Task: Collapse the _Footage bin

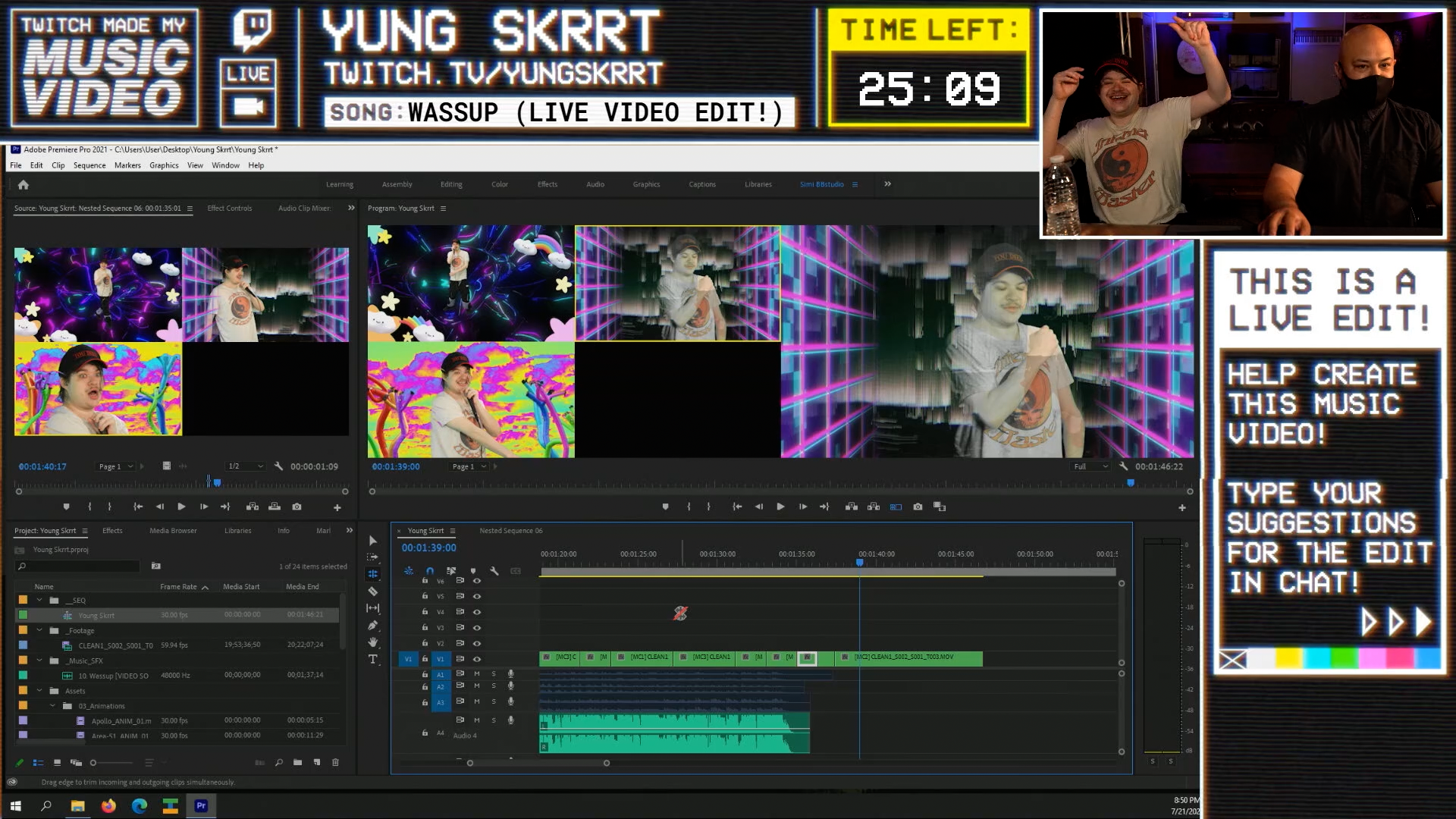Action: click(x=39, y=630)
